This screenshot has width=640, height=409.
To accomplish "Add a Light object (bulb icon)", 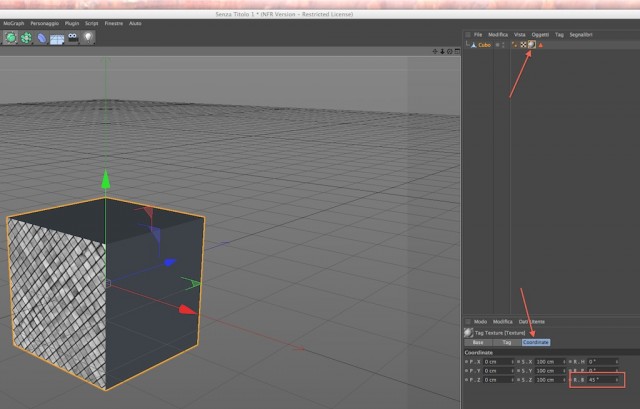I will click(x=88, y=38).
